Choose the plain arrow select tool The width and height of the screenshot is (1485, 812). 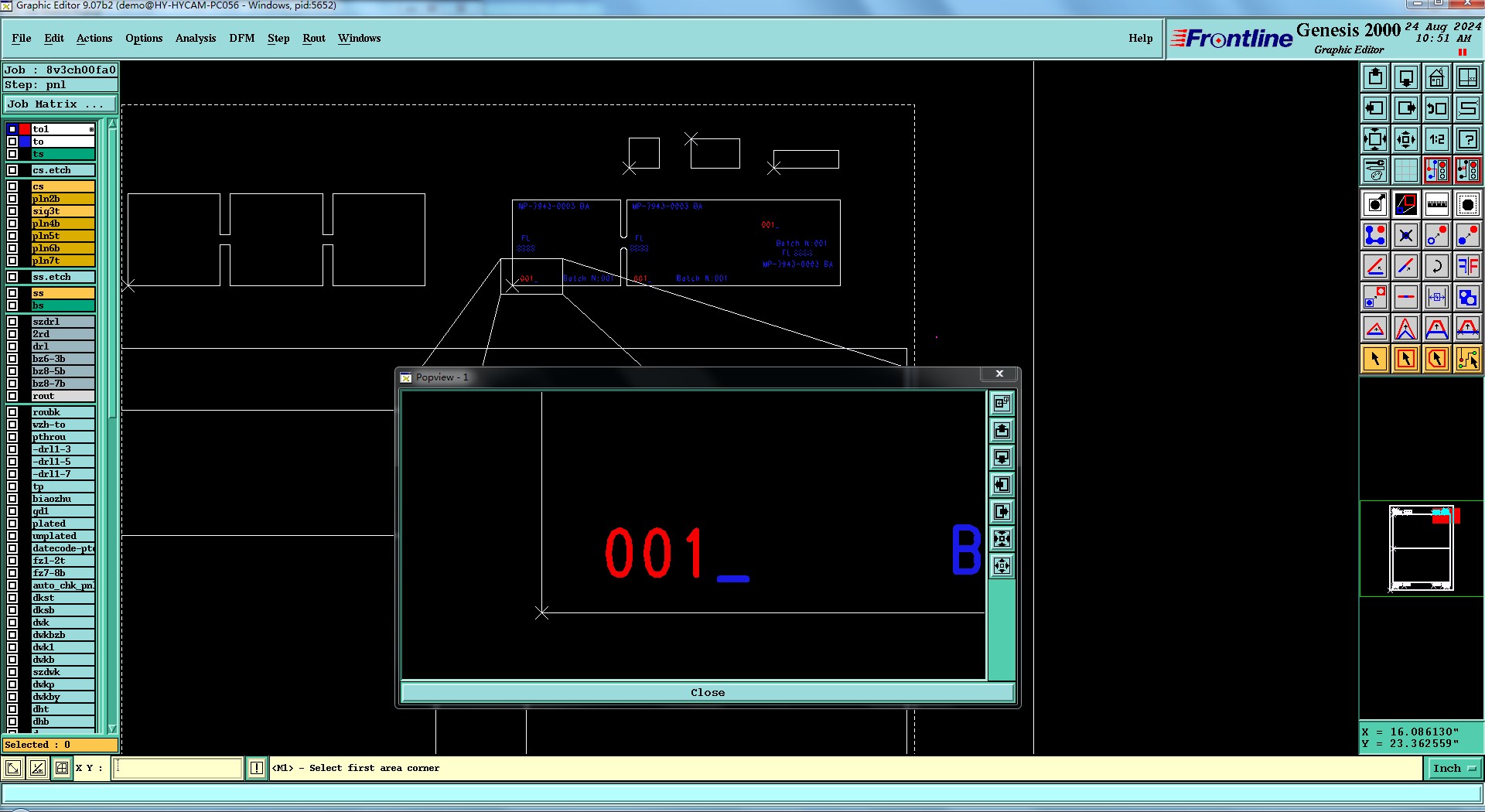coord(1375,359)
